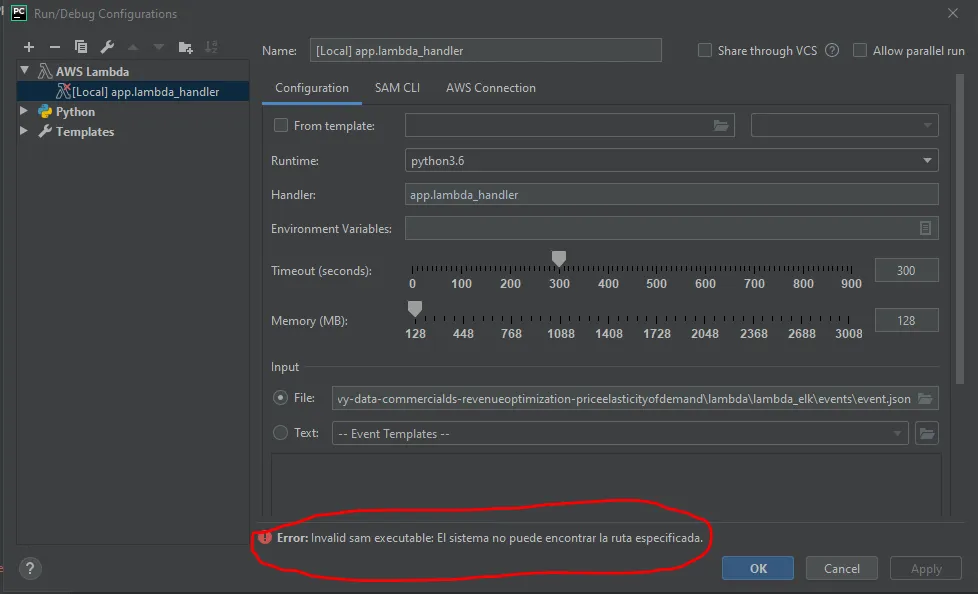Set timeout slider to 600 tick
The image size is (978, 594).
point(705,270)
